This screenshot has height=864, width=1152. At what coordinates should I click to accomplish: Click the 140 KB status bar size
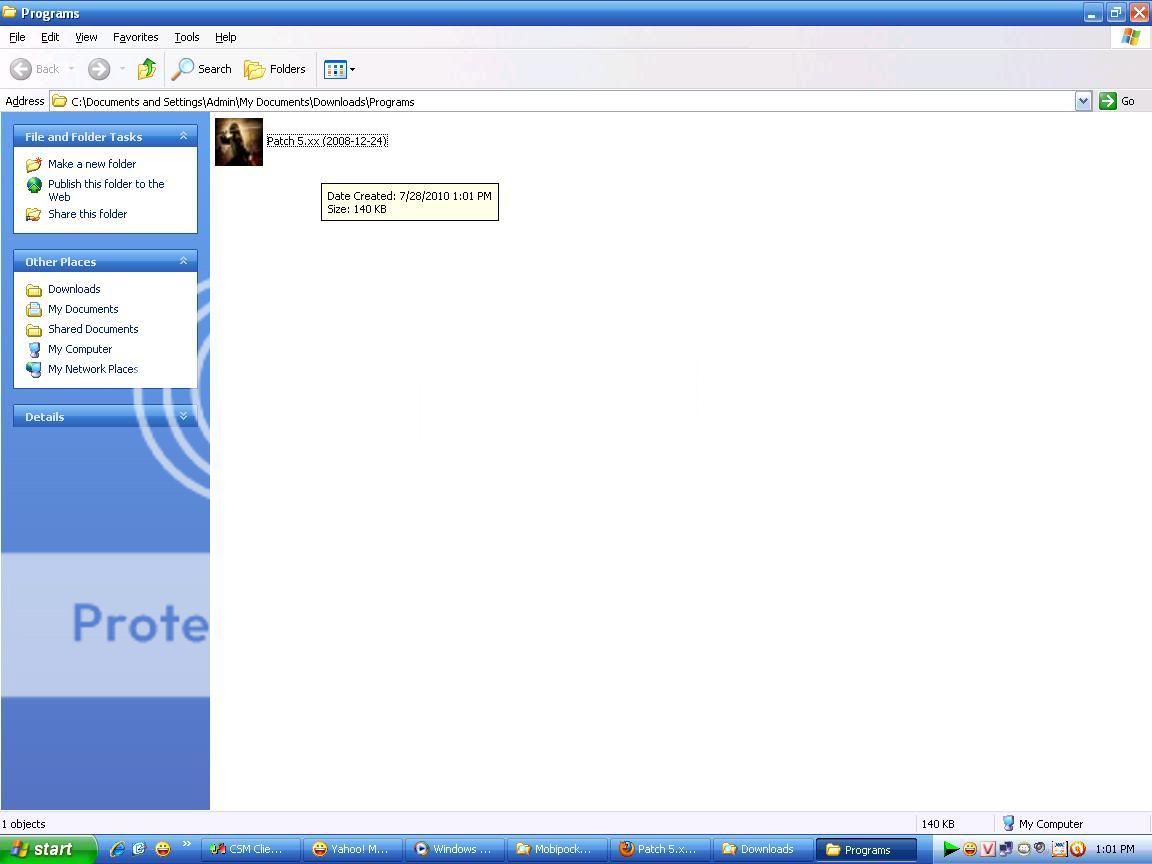[x=938, y=824]
